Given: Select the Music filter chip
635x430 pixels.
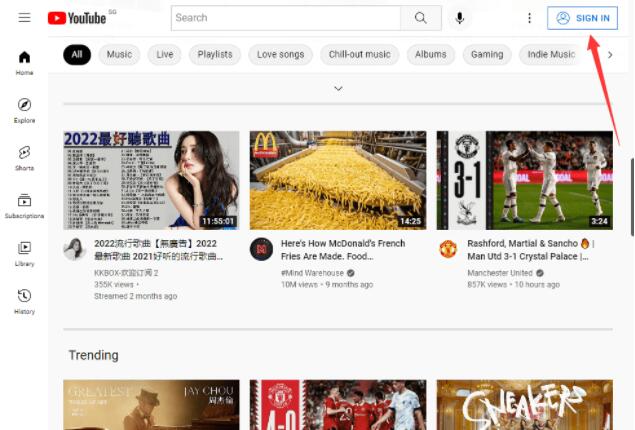Looking at the screenshot, I should pyautogui.click(x=119, y=55).
